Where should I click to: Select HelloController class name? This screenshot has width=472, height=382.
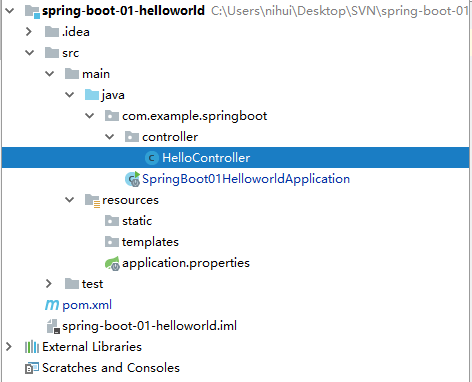[206, 158]
